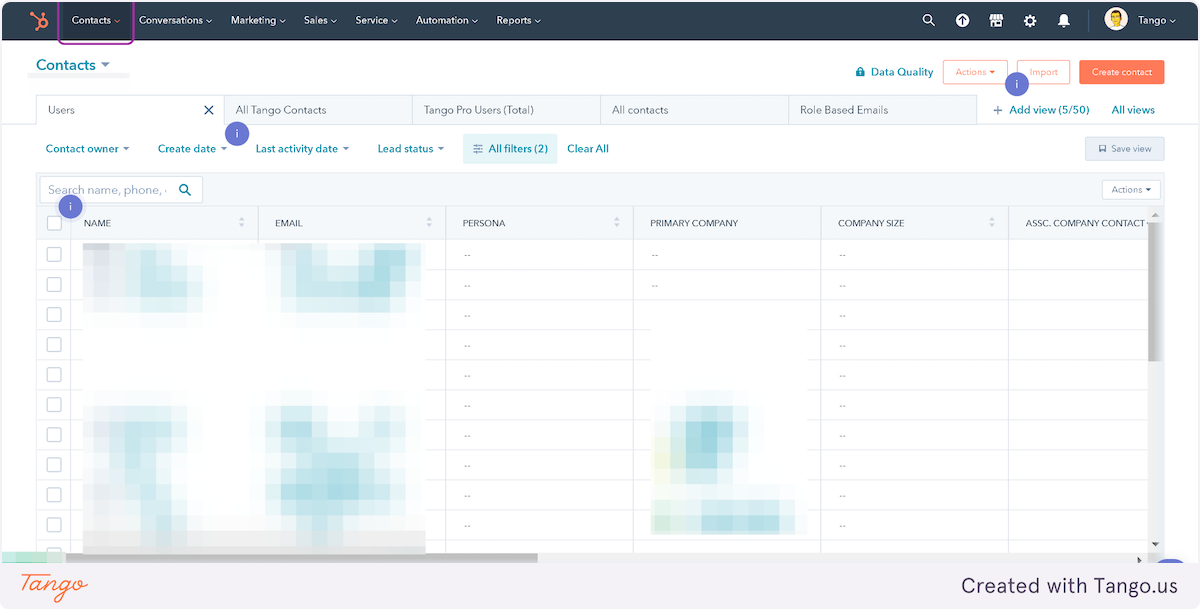Toggle the select-all checkbox in header
Image resolution: width=1200 pixels, height=609 pixels.
point(54,223)
